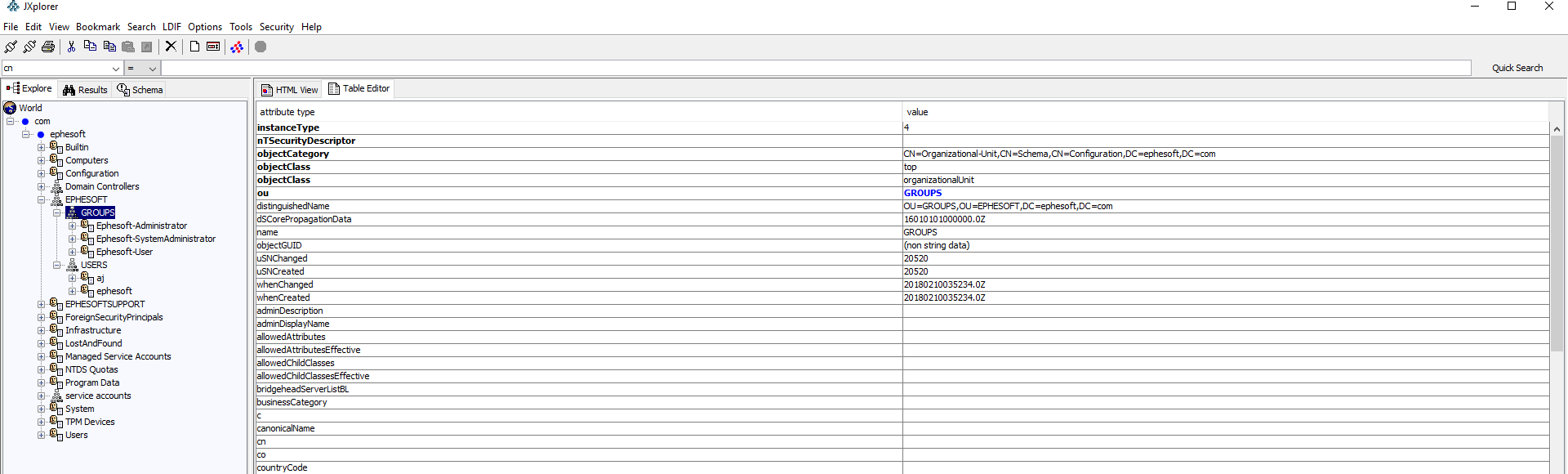Open the Options menu
The width and height of the screenshot is (1568, 474).
[205, 27]
